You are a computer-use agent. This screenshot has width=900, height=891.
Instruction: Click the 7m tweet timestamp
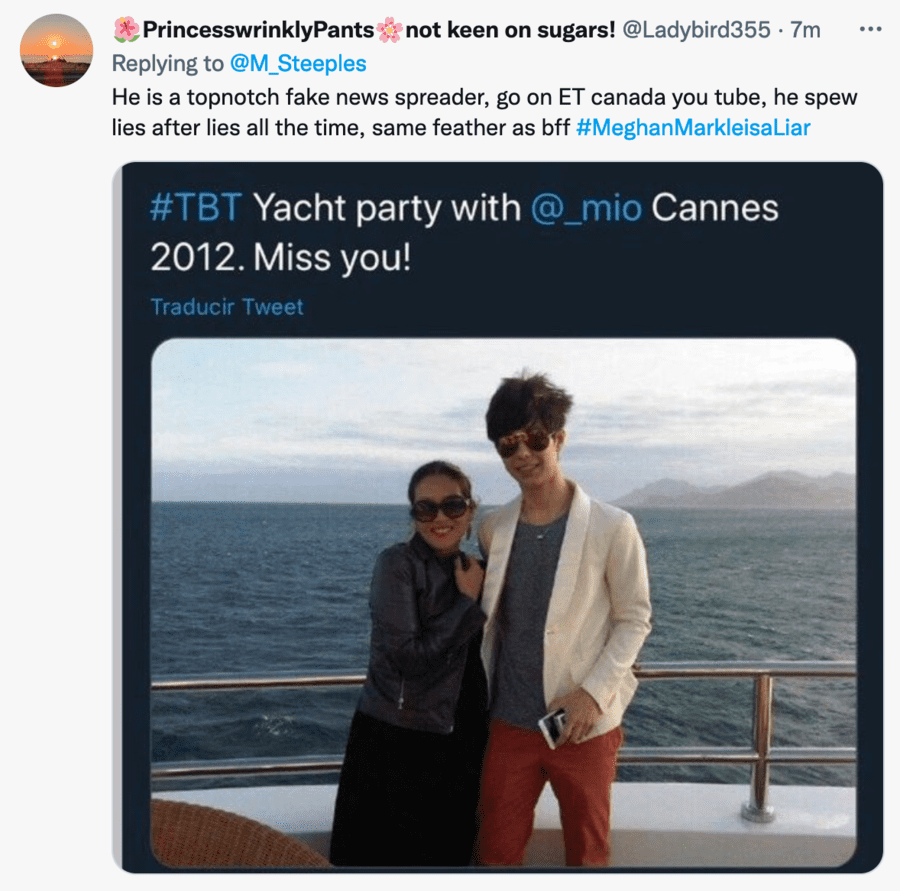click(x=805, y=30)
